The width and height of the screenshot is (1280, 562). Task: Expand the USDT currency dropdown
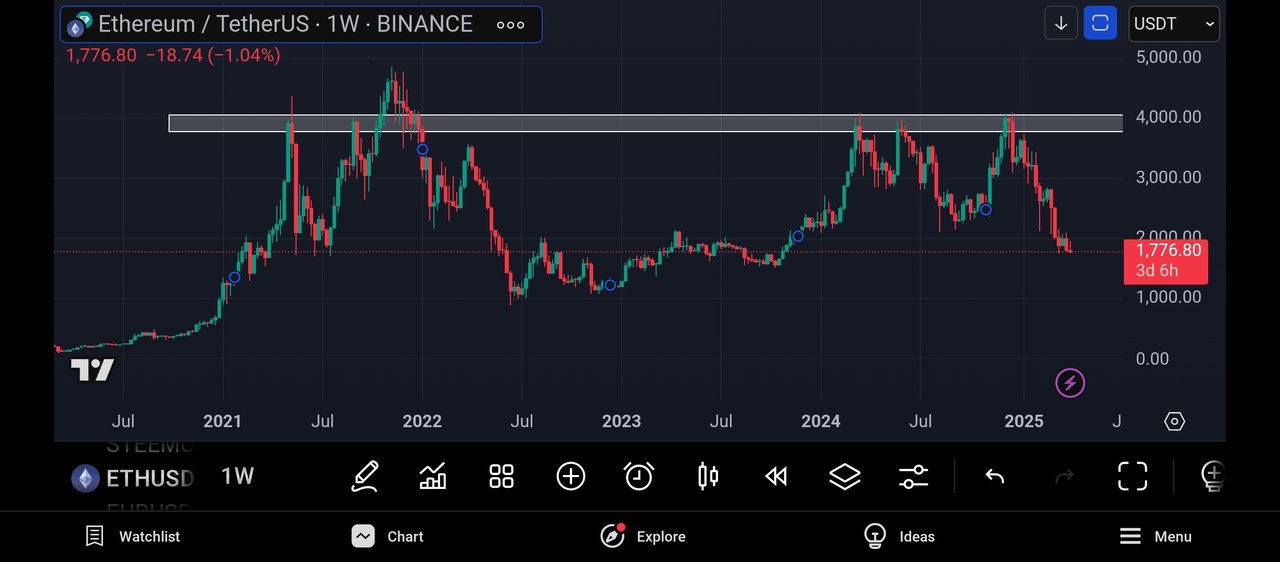1174,24
